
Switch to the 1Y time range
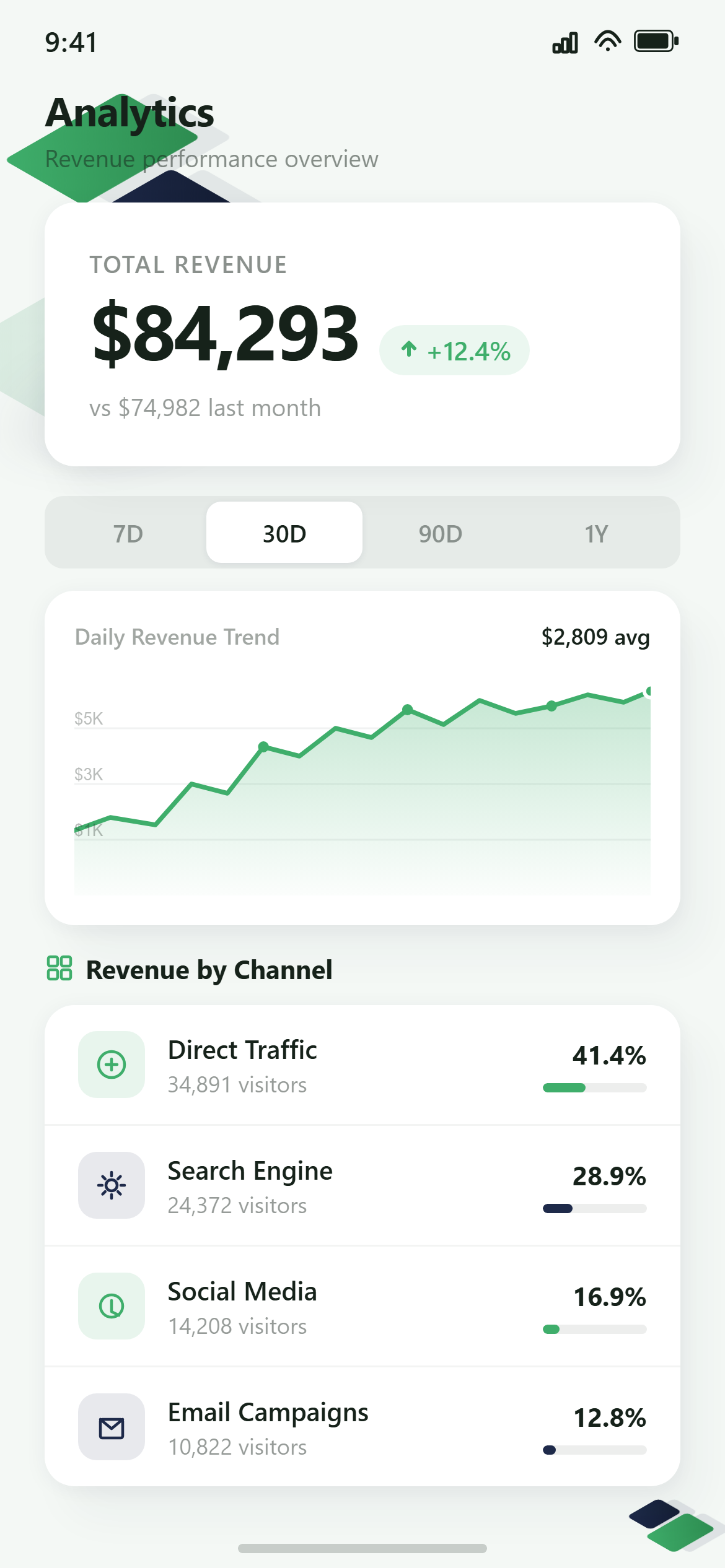click(x=597, y=533)
